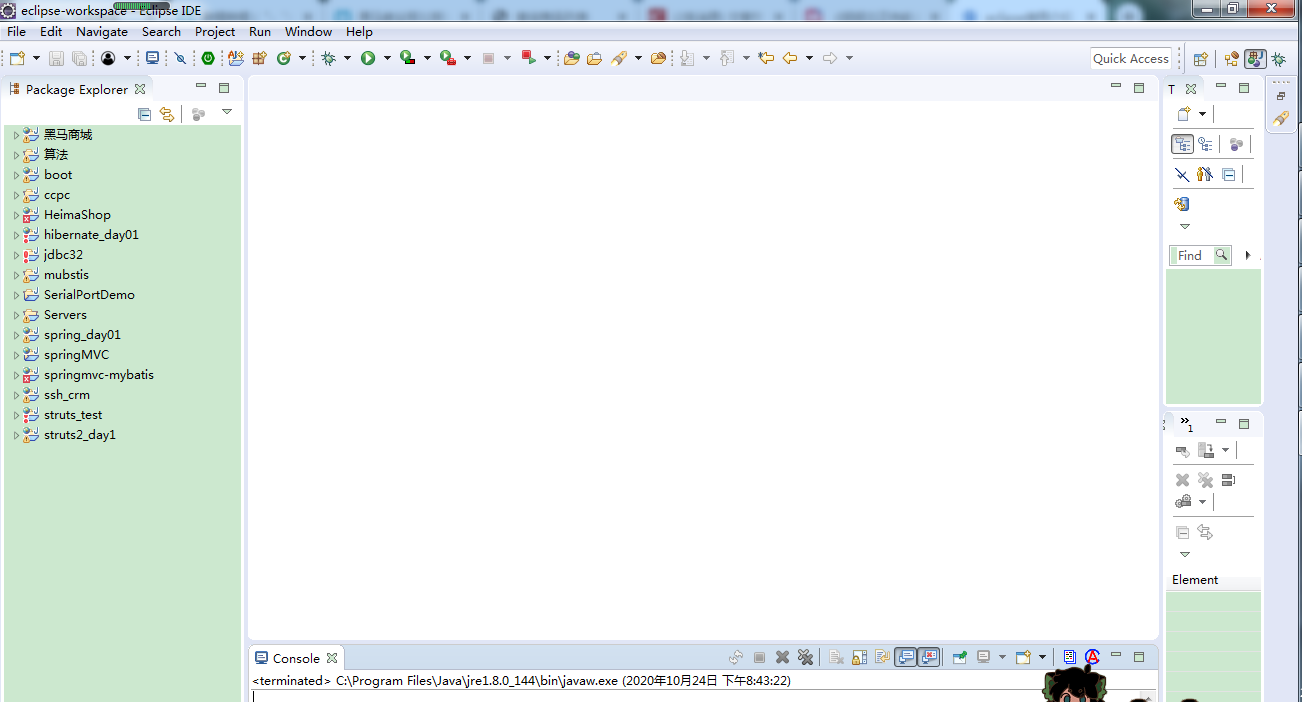Click the Quick Access search field
This screenshot has width=1302, height=702.
1131,58
